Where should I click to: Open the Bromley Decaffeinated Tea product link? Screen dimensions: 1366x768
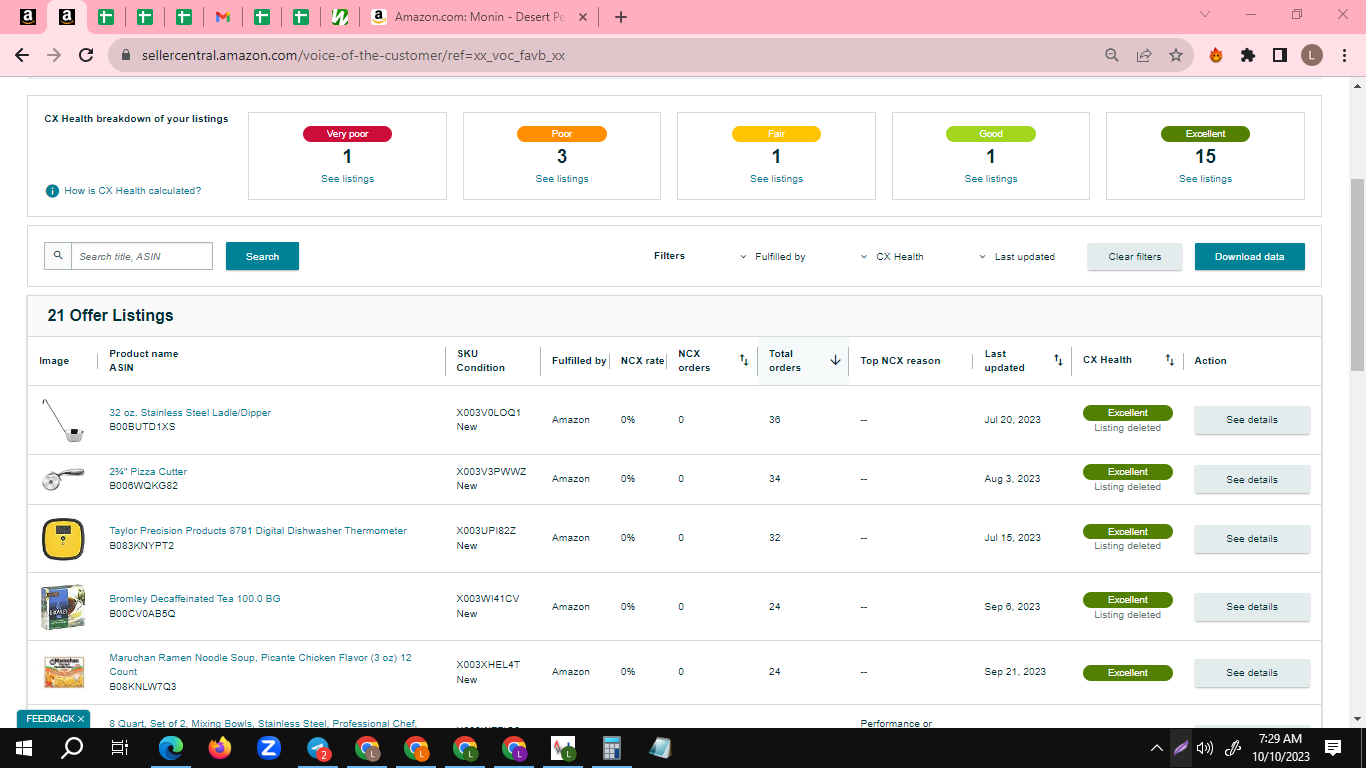[195, 599]
